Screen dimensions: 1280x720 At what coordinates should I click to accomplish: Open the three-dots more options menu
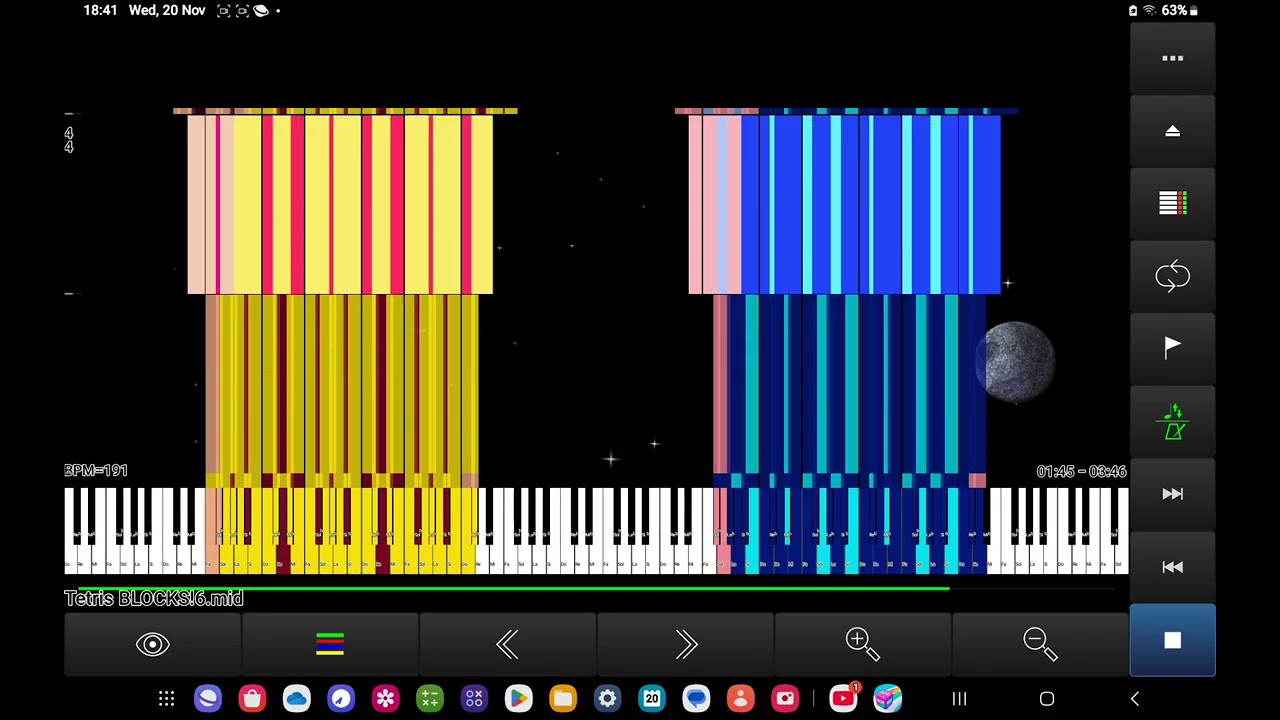1172,59
